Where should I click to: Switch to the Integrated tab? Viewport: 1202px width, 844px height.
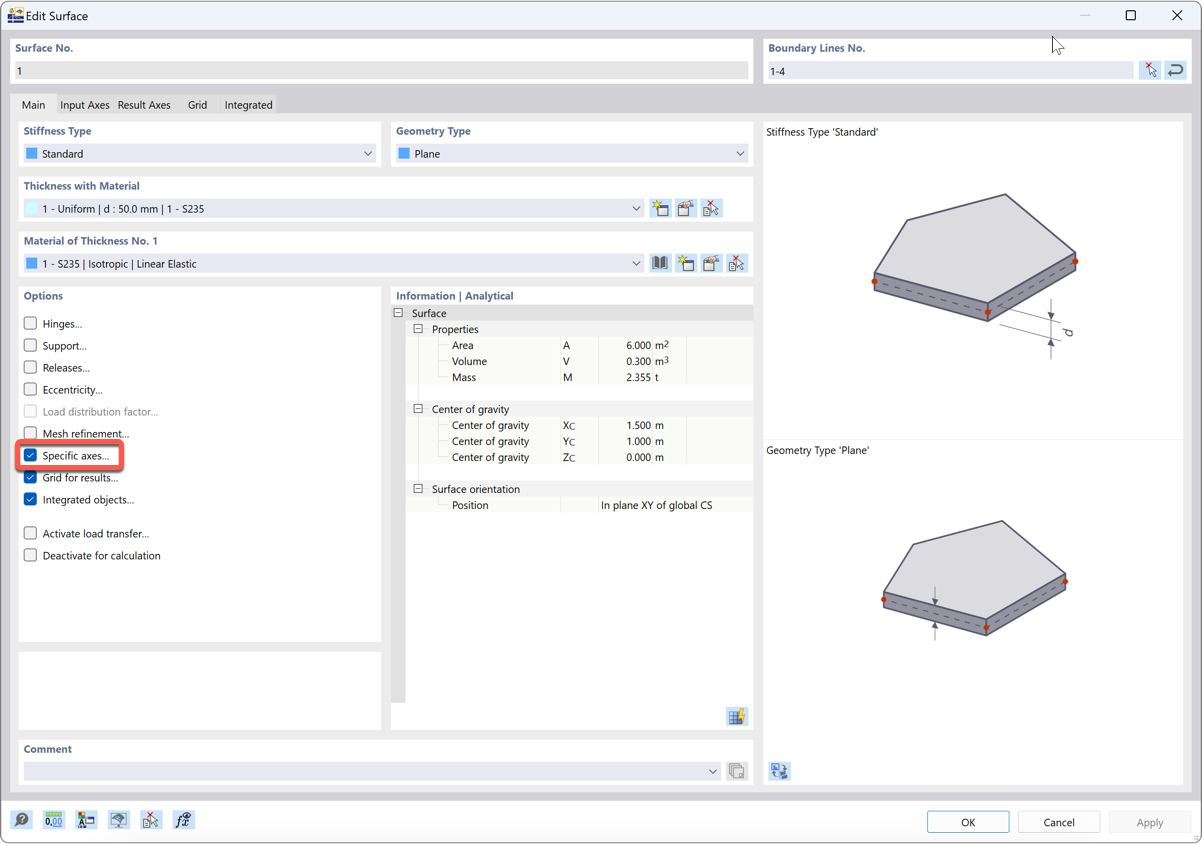248,105
